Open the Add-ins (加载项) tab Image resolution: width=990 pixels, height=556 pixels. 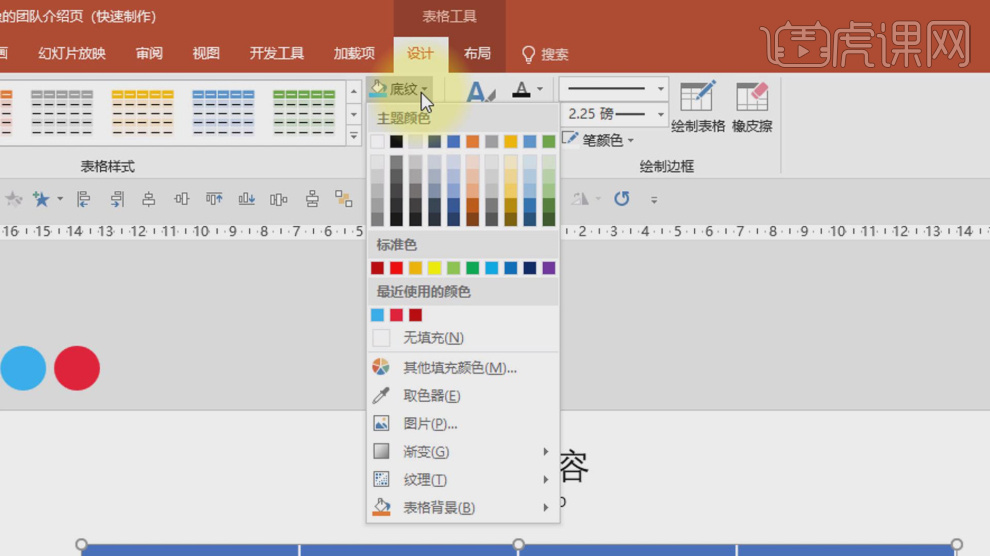(x=354, y=54)
